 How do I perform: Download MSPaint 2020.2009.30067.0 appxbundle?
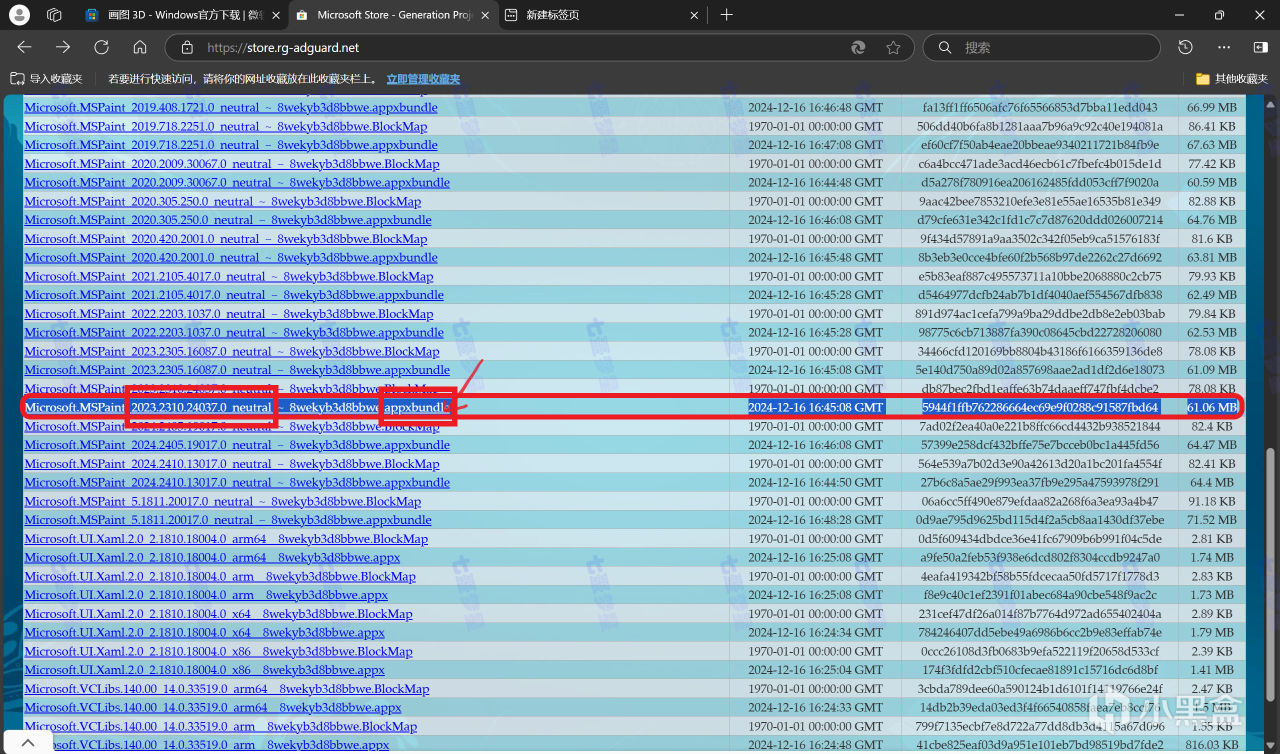237,183
